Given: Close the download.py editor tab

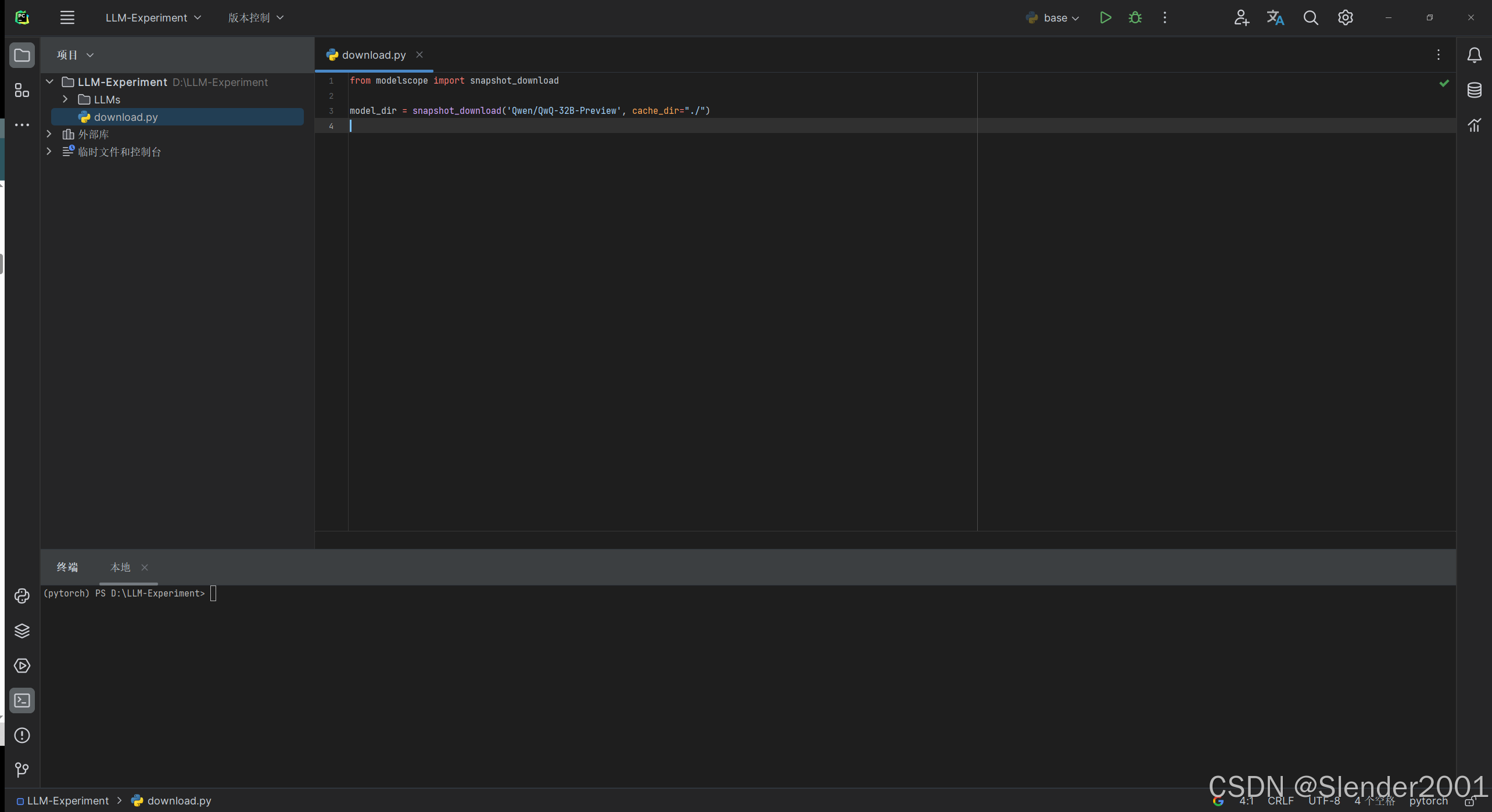Looking at the screenshot, I should click(x=419, y=55).
